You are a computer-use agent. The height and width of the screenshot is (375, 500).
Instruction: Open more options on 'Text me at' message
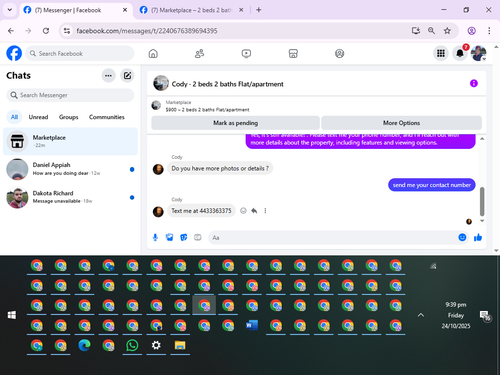265,211
